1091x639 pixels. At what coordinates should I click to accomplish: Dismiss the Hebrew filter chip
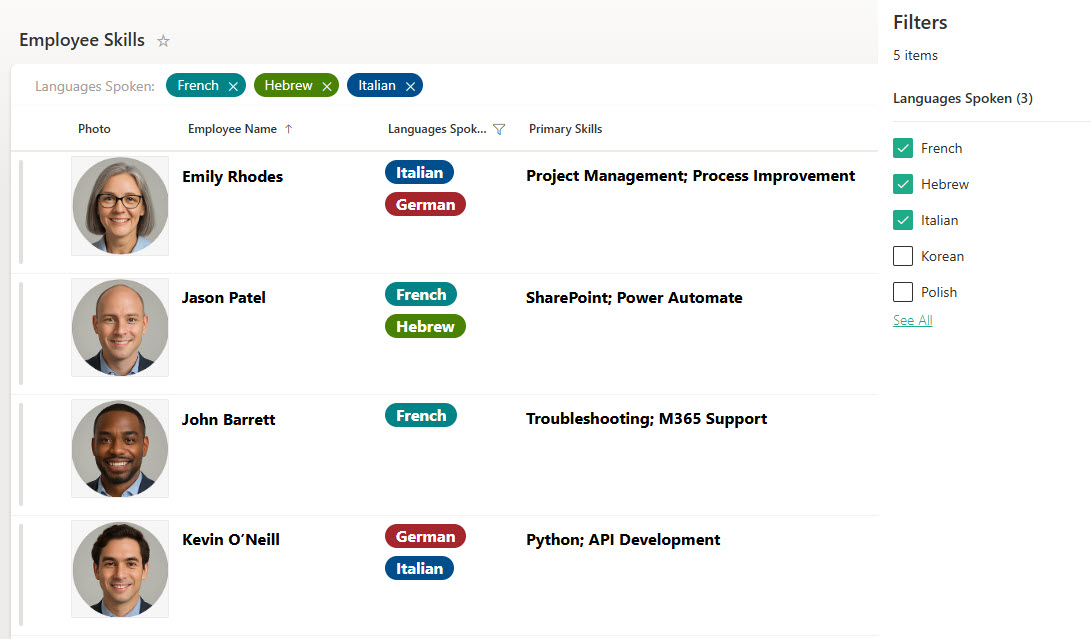click(x=327, y=85)
